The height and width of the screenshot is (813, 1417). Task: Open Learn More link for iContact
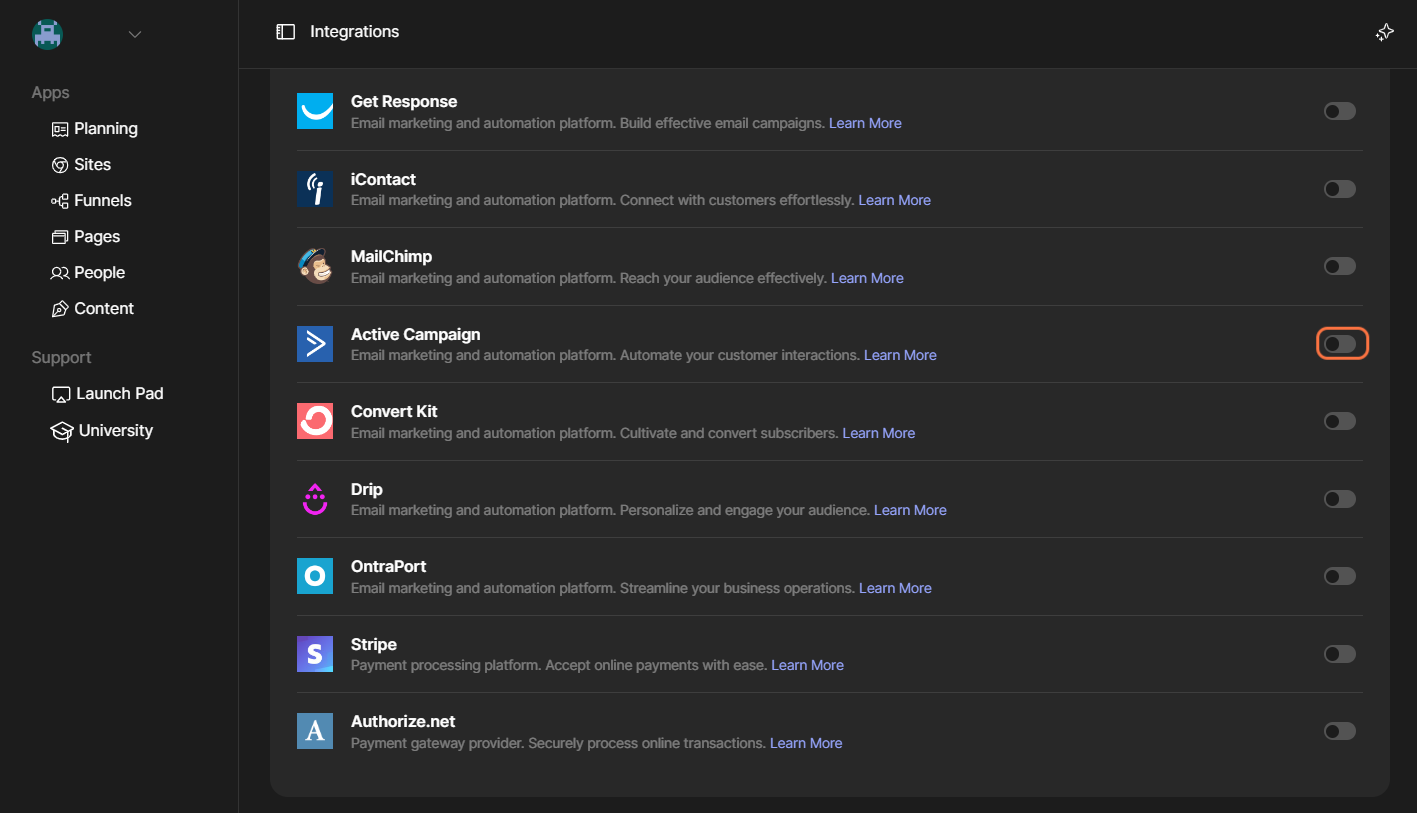[x=895, y=200]
